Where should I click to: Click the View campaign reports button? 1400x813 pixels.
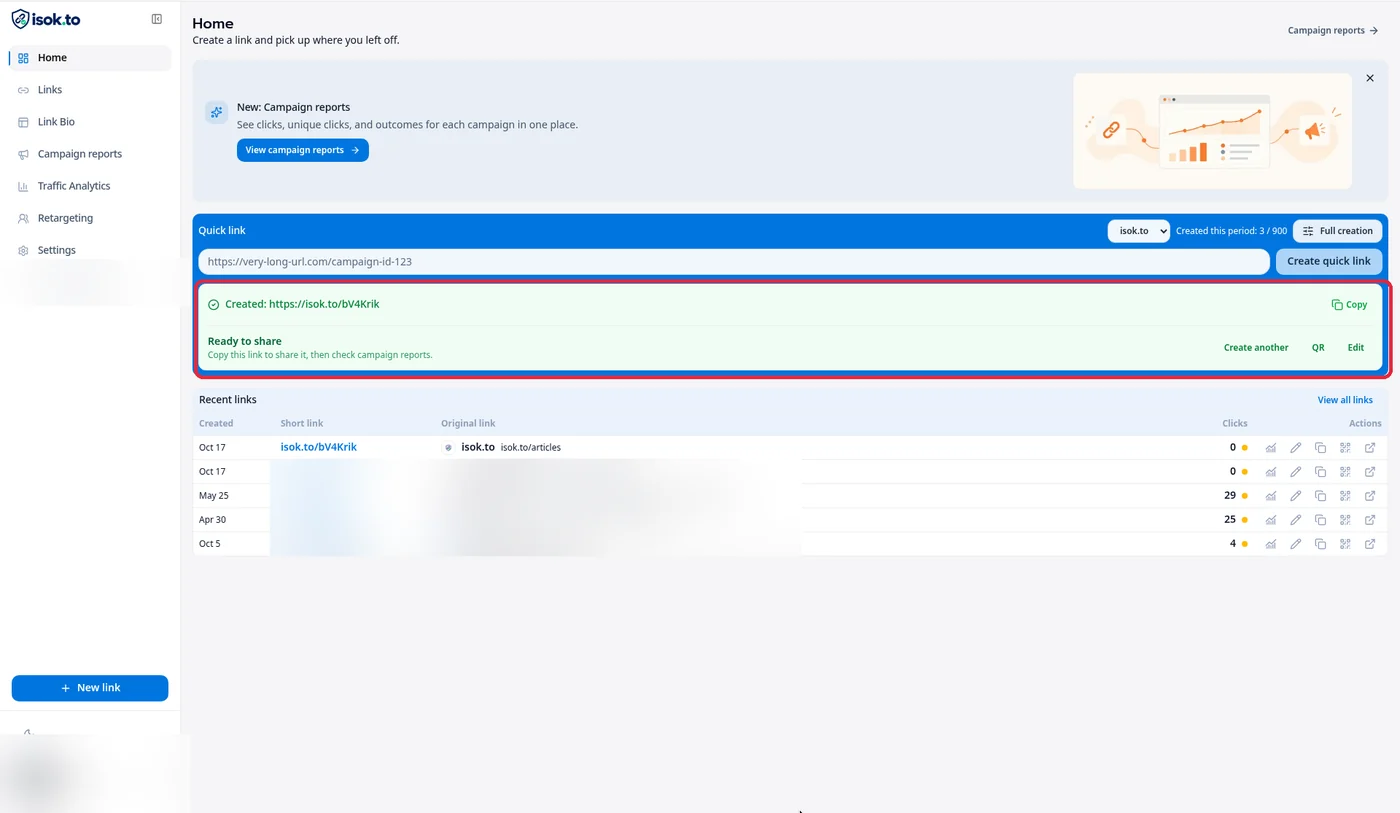tap(303, 150)
